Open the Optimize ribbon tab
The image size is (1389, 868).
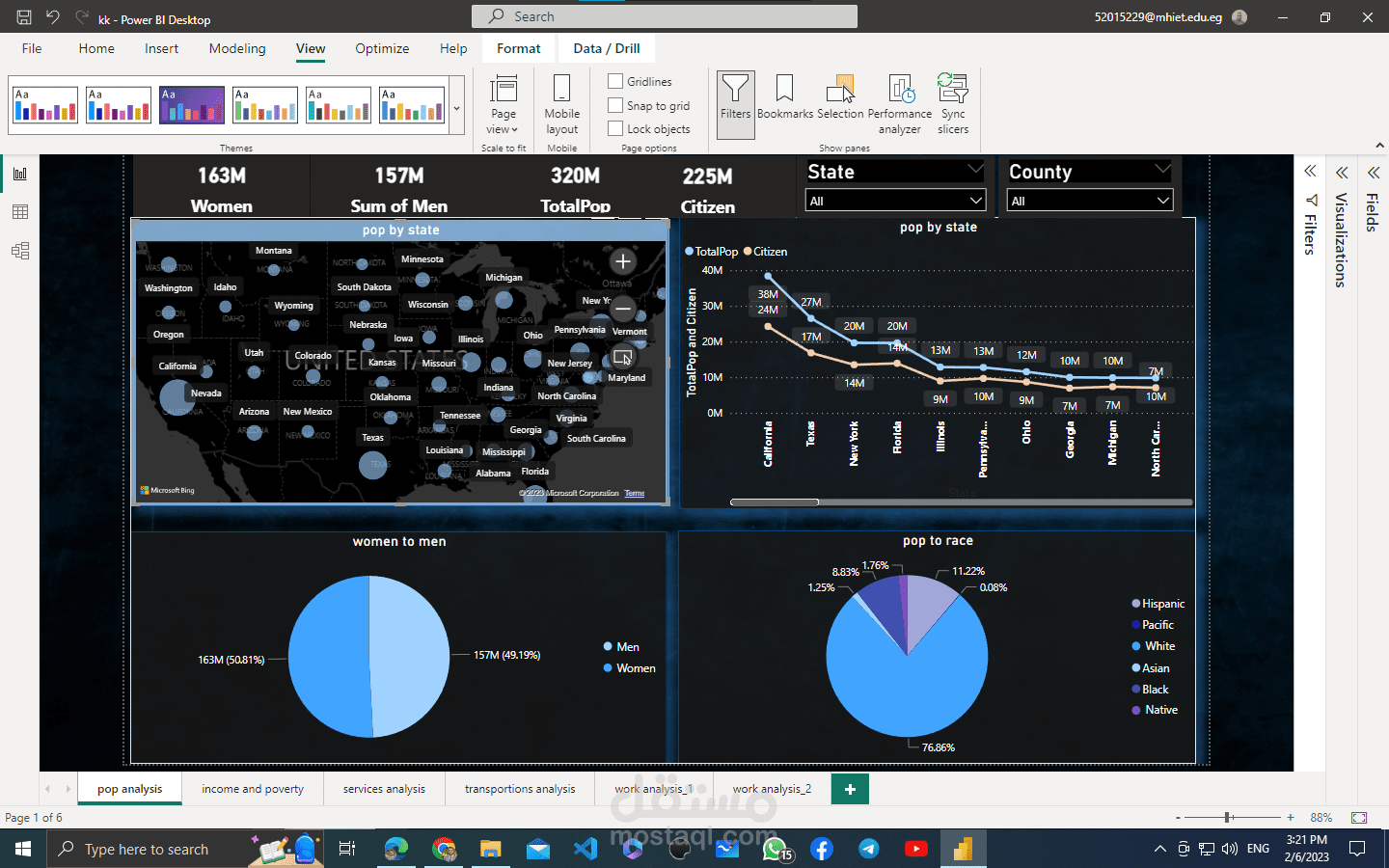coord(382,48)
